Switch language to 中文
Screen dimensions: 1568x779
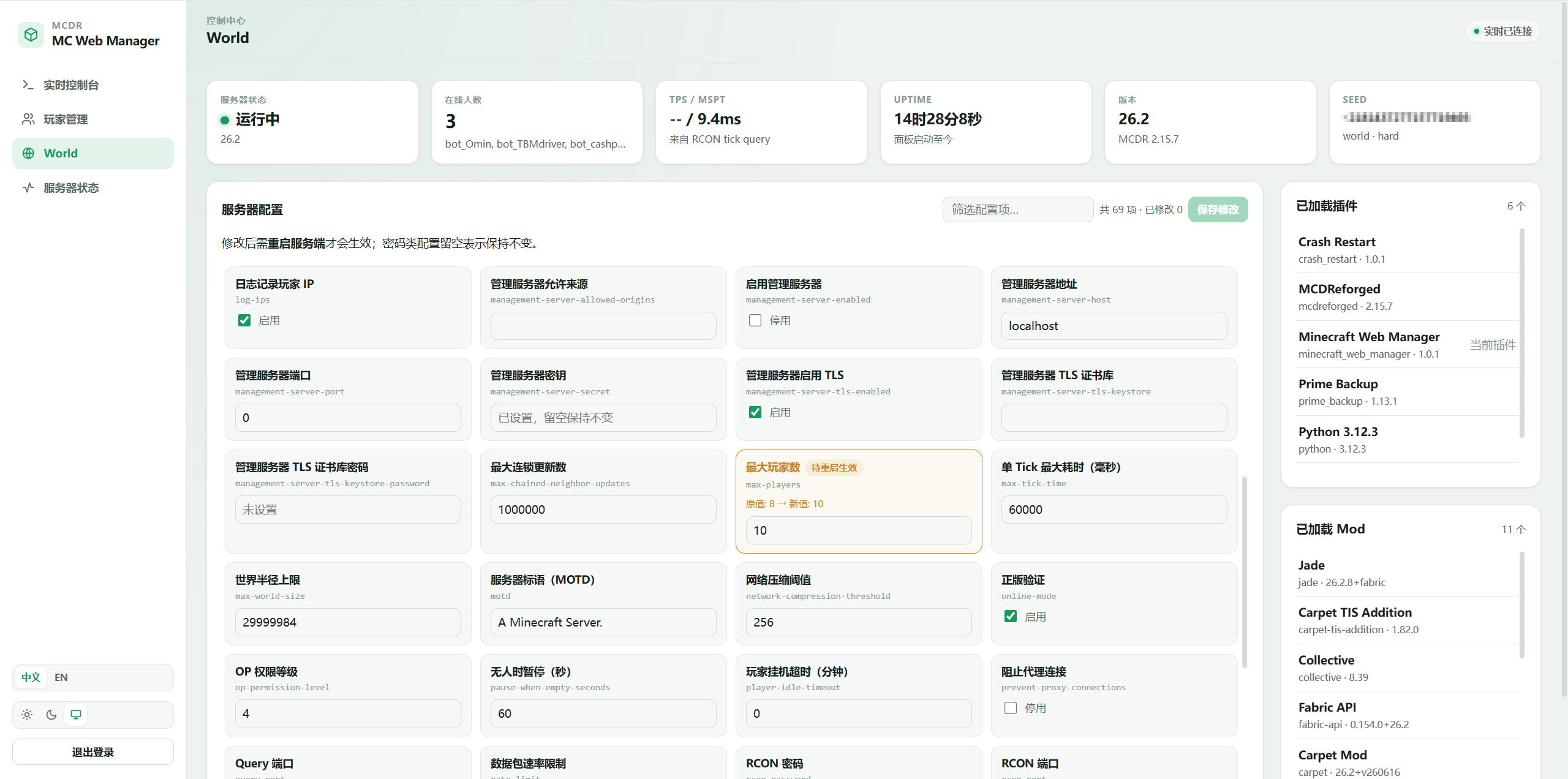(x=31, y=677)
